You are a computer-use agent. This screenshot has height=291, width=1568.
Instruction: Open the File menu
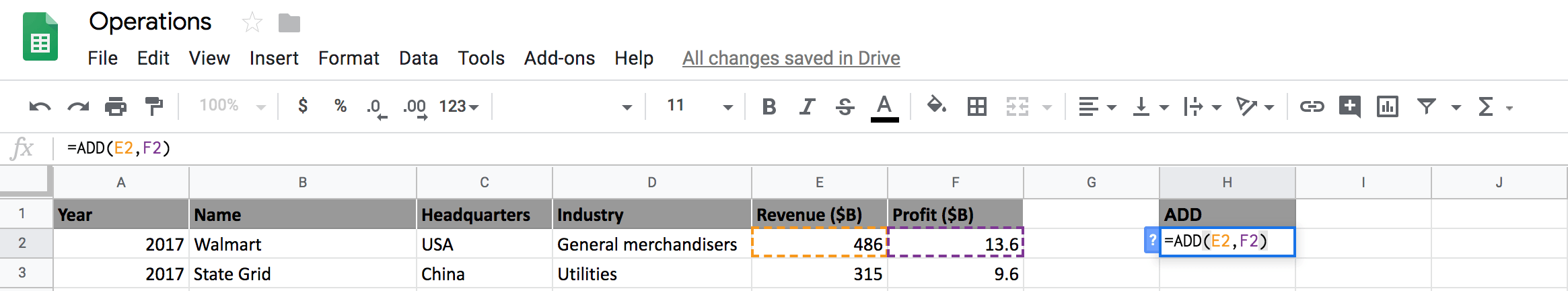pos(102,58)
